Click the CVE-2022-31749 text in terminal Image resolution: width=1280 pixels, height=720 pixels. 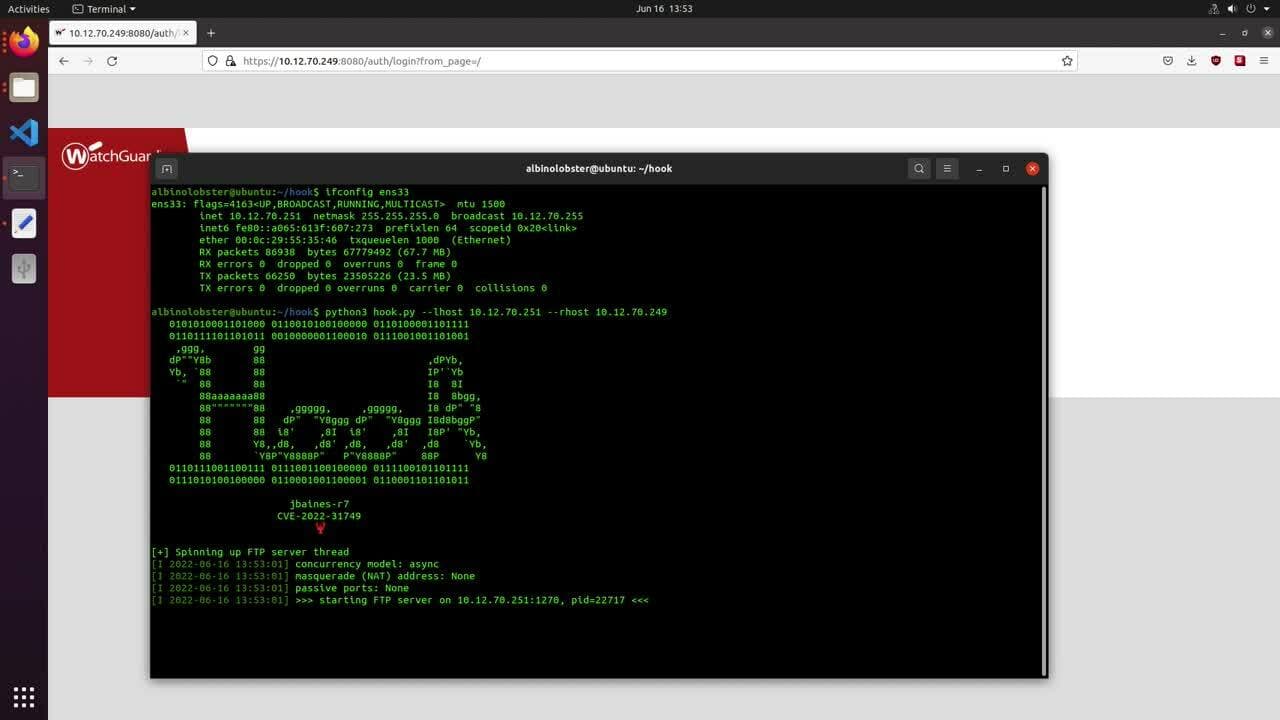pos(319,516)
